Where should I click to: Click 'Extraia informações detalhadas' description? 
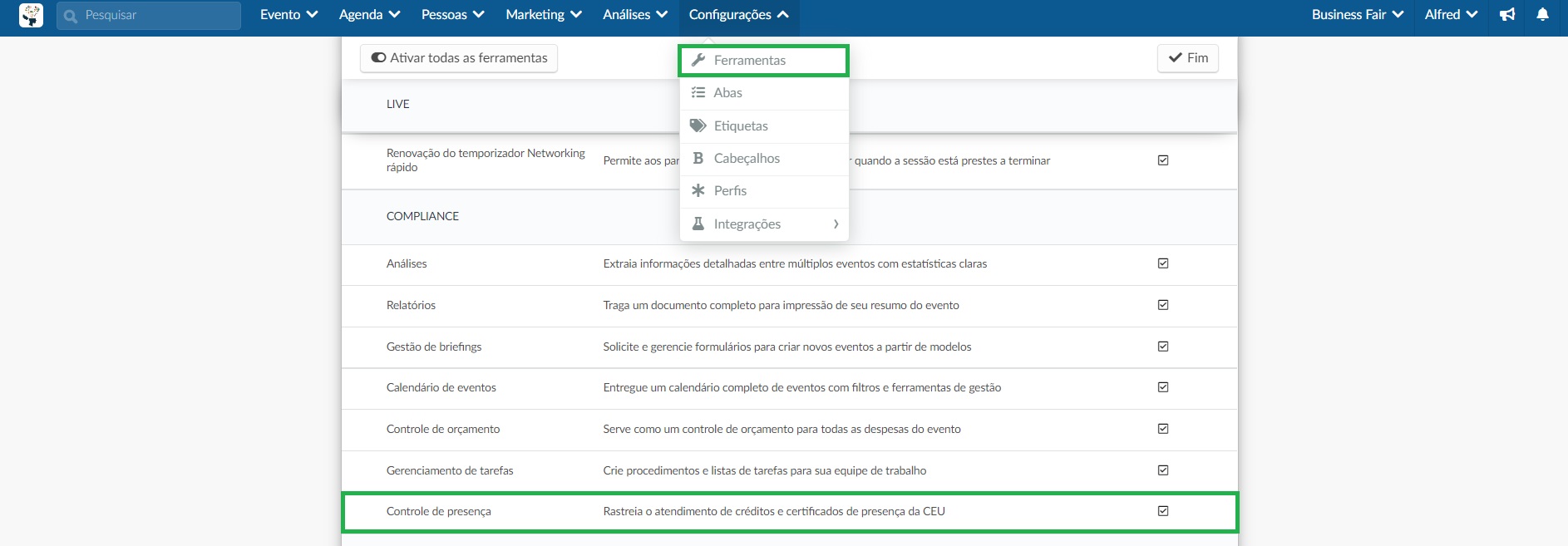(795, 263)
